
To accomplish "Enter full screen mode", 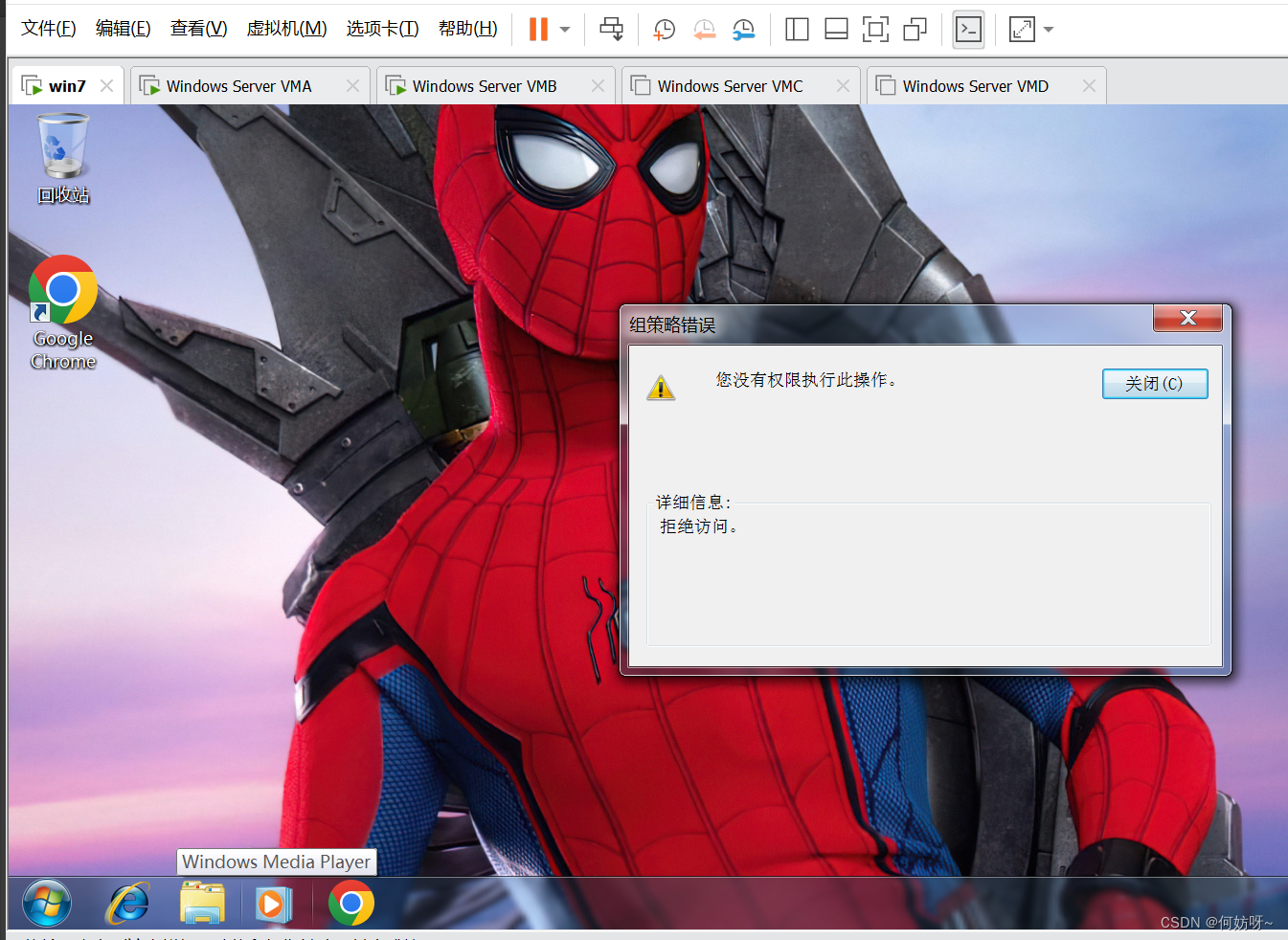I will 875,30.
